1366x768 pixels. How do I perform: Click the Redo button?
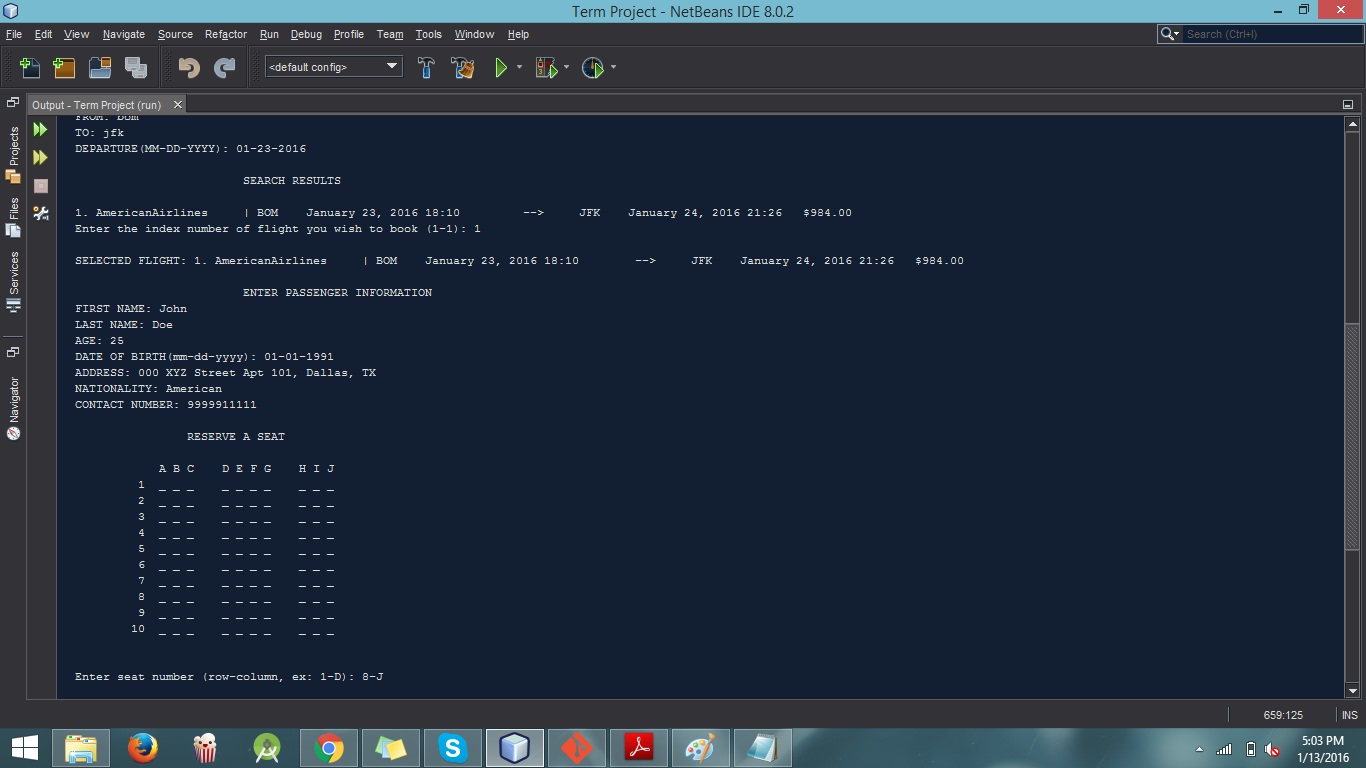(x=227, y=67)
